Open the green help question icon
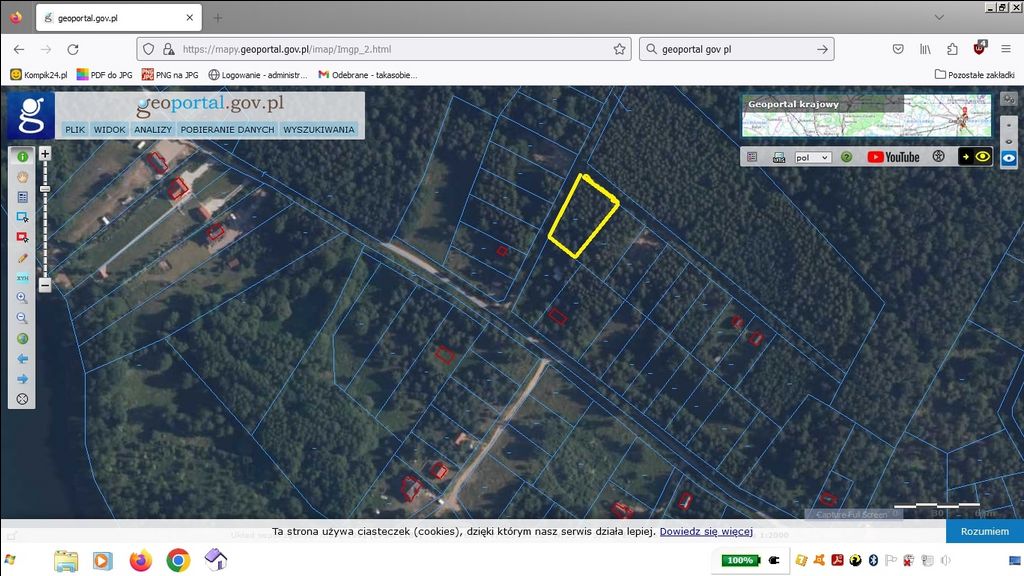The height and width of the screenshot is (576, 1024). (846, 157)
